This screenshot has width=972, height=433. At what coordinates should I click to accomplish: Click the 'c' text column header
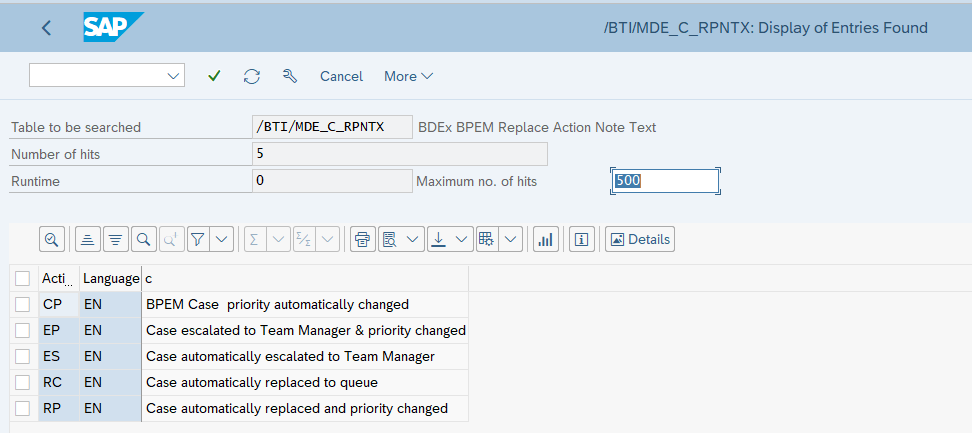coord(305,279)
